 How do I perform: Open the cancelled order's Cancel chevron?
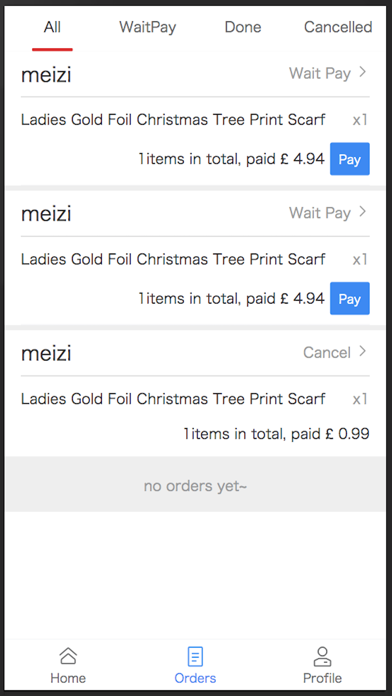[363, 352]
